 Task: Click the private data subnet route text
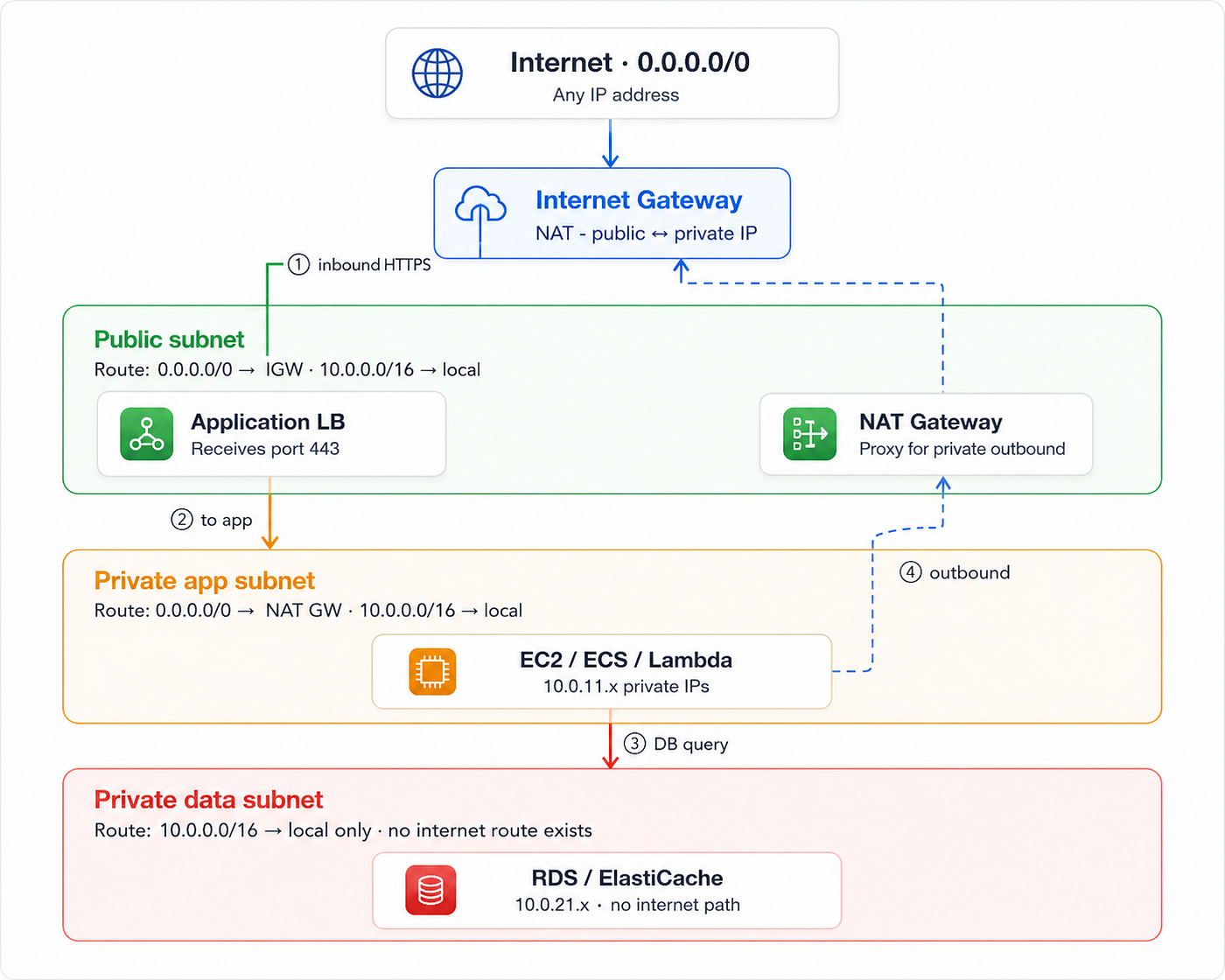pos(343,830)
